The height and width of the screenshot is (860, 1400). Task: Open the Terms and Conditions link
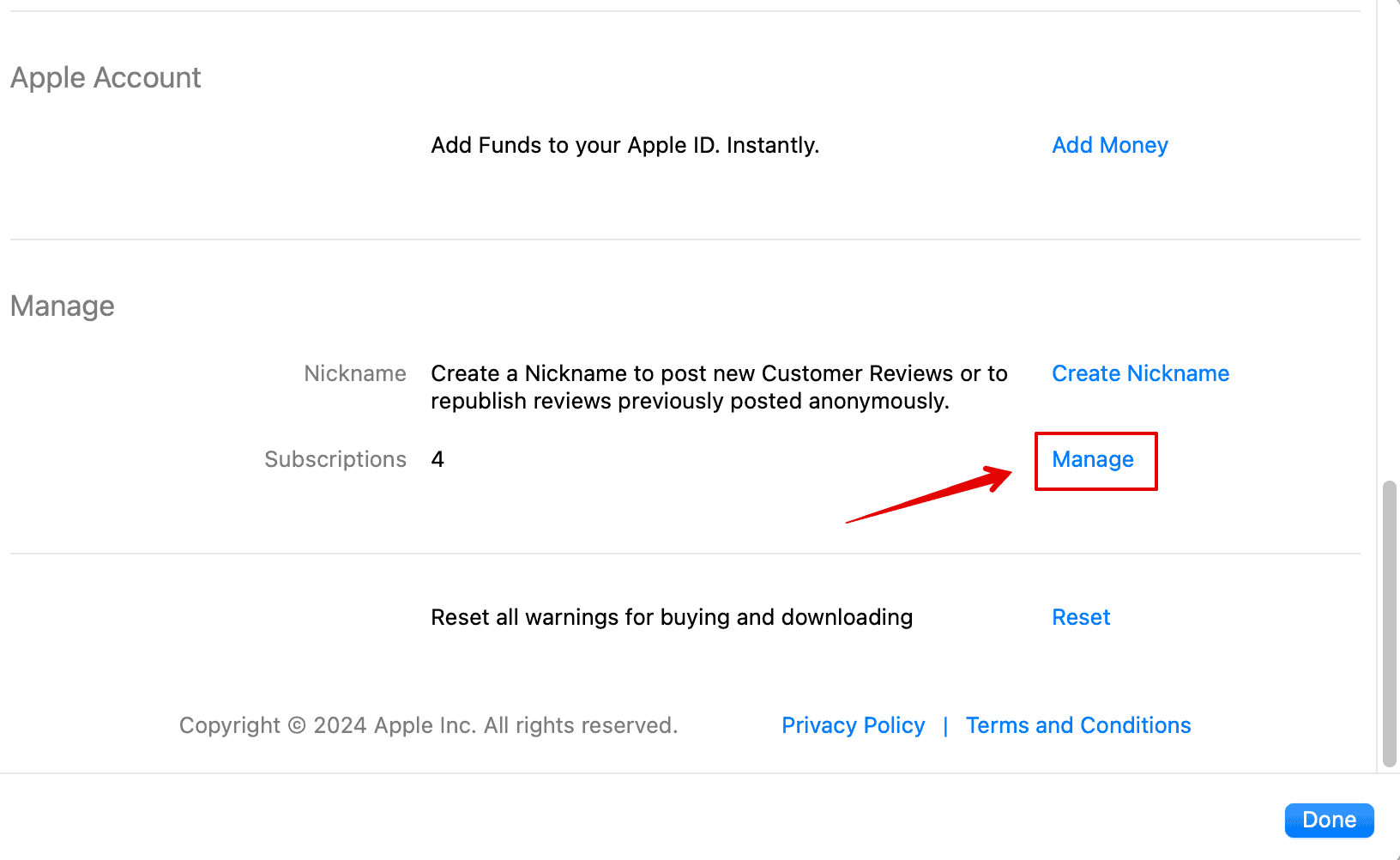[x=1077, y=725]
